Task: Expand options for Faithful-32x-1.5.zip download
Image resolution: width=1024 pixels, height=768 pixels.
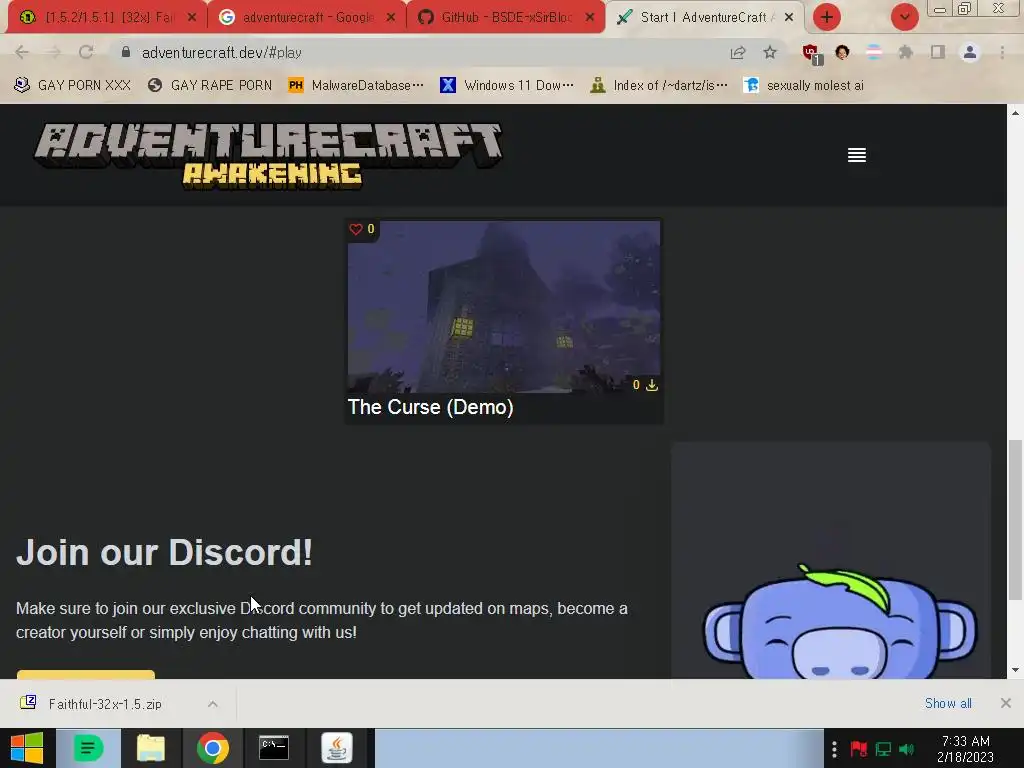Action: [213, 704]
